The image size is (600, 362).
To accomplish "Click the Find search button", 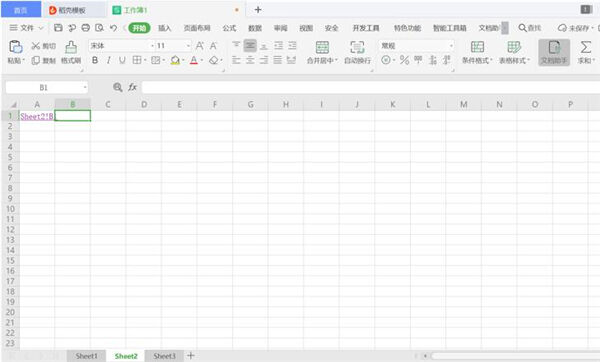I will pos(530,28).
